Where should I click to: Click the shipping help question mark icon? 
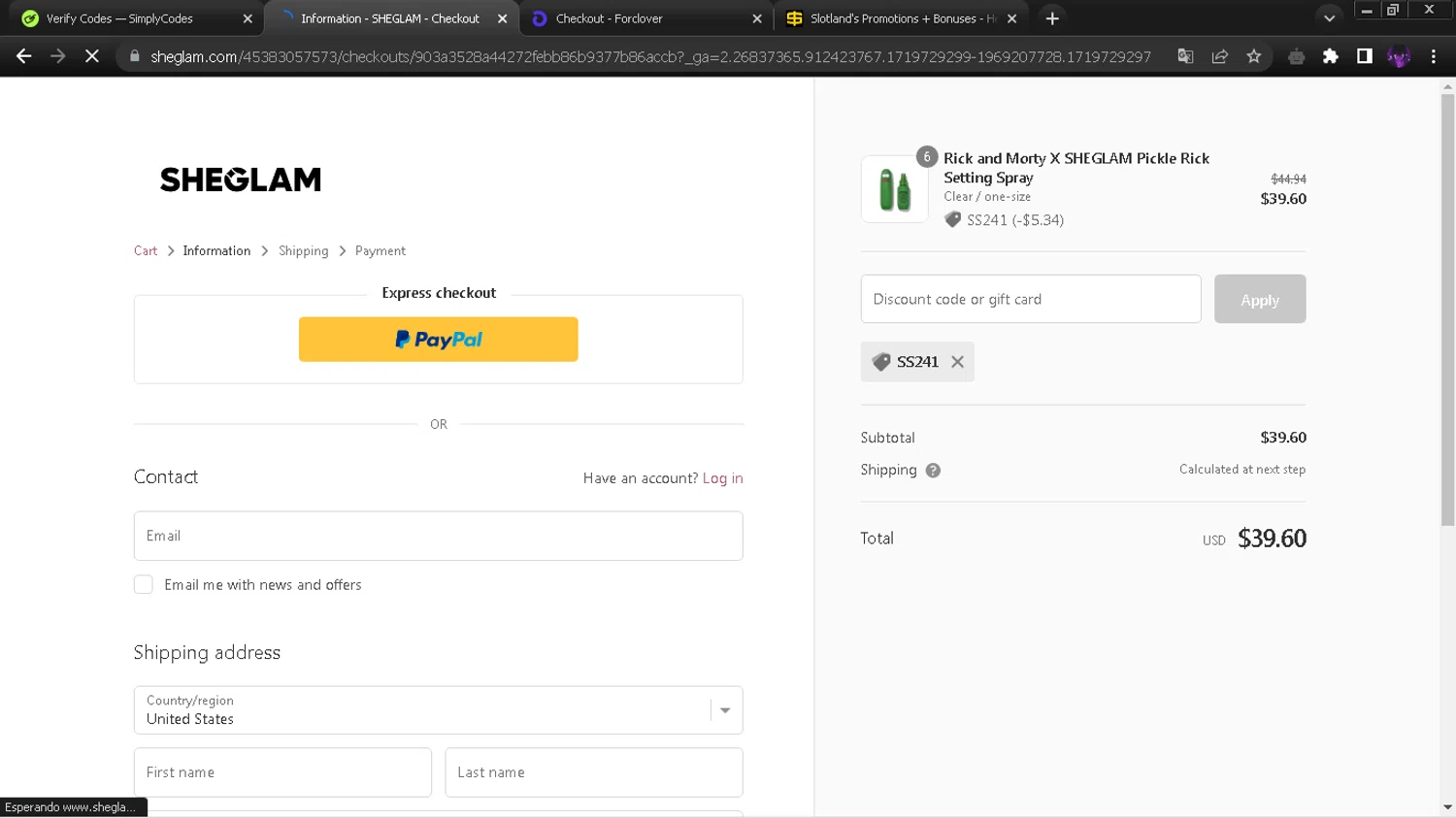(x=933, y=471)
